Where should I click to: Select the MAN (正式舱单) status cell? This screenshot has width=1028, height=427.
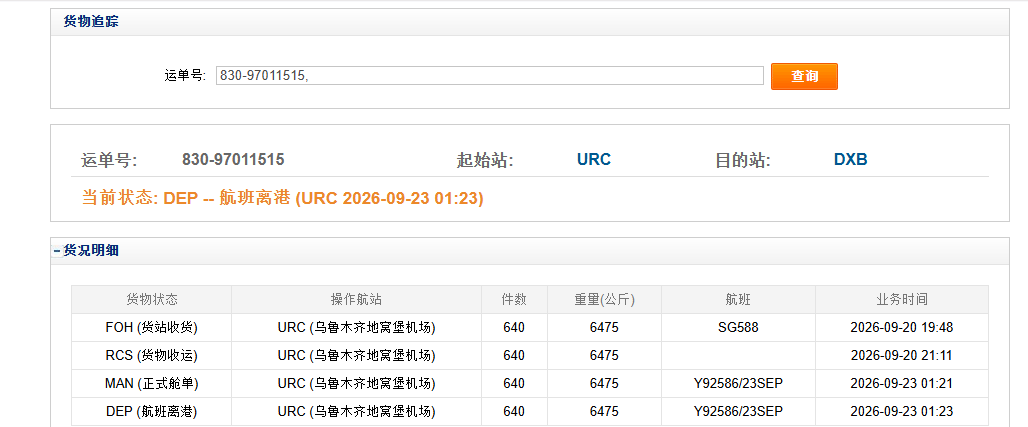[x=151, y=384]
